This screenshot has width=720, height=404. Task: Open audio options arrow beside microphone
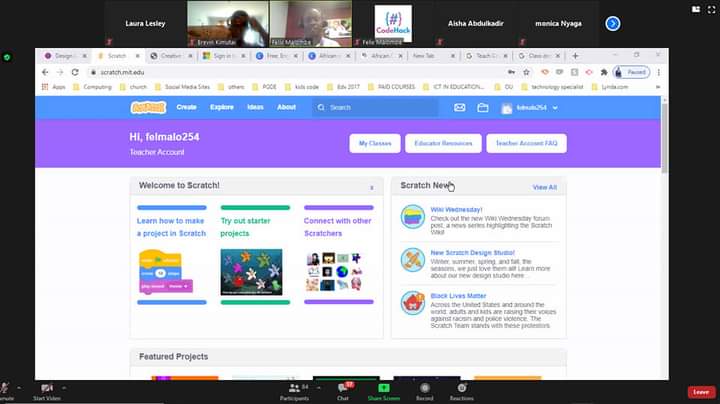(19, 388)
